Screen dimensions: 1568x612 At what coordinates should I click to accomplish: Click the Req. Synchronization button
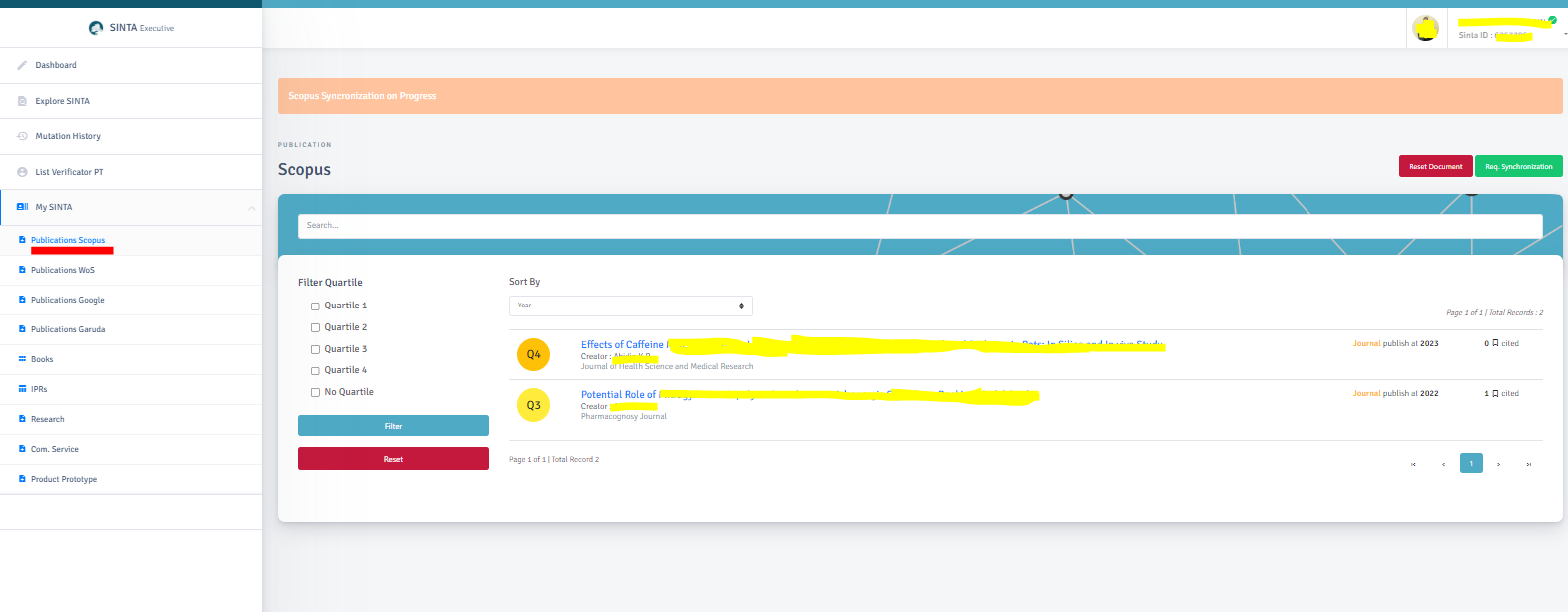(x=1519, y=166)
